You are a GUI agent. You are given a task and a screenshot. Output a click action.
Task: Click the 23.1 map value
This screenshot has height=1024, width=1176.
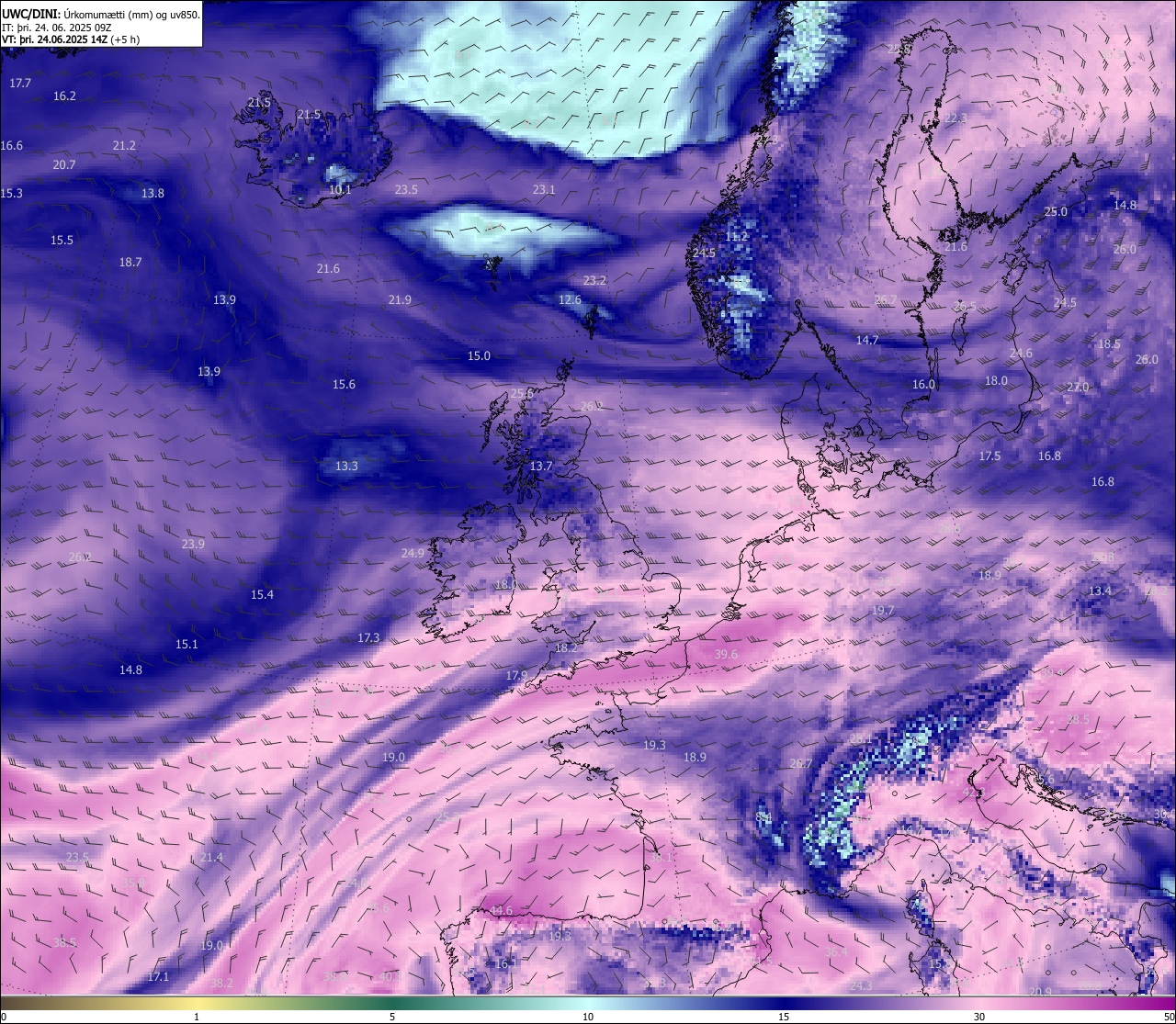pyautogui.click(x=544, y=190)
